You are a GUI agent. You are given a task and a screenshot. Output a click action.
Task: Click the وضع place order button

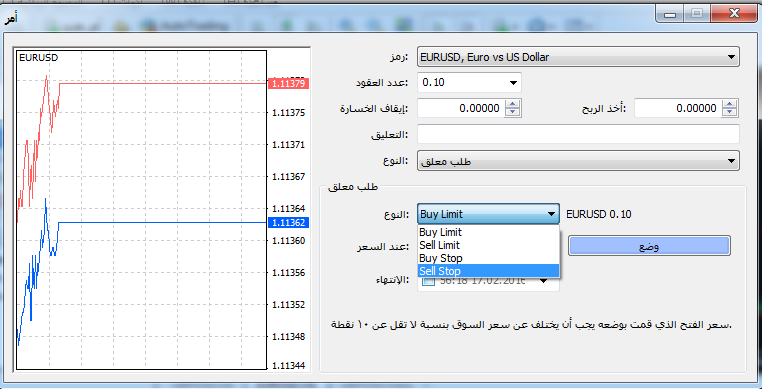click(x=649, y=246)
